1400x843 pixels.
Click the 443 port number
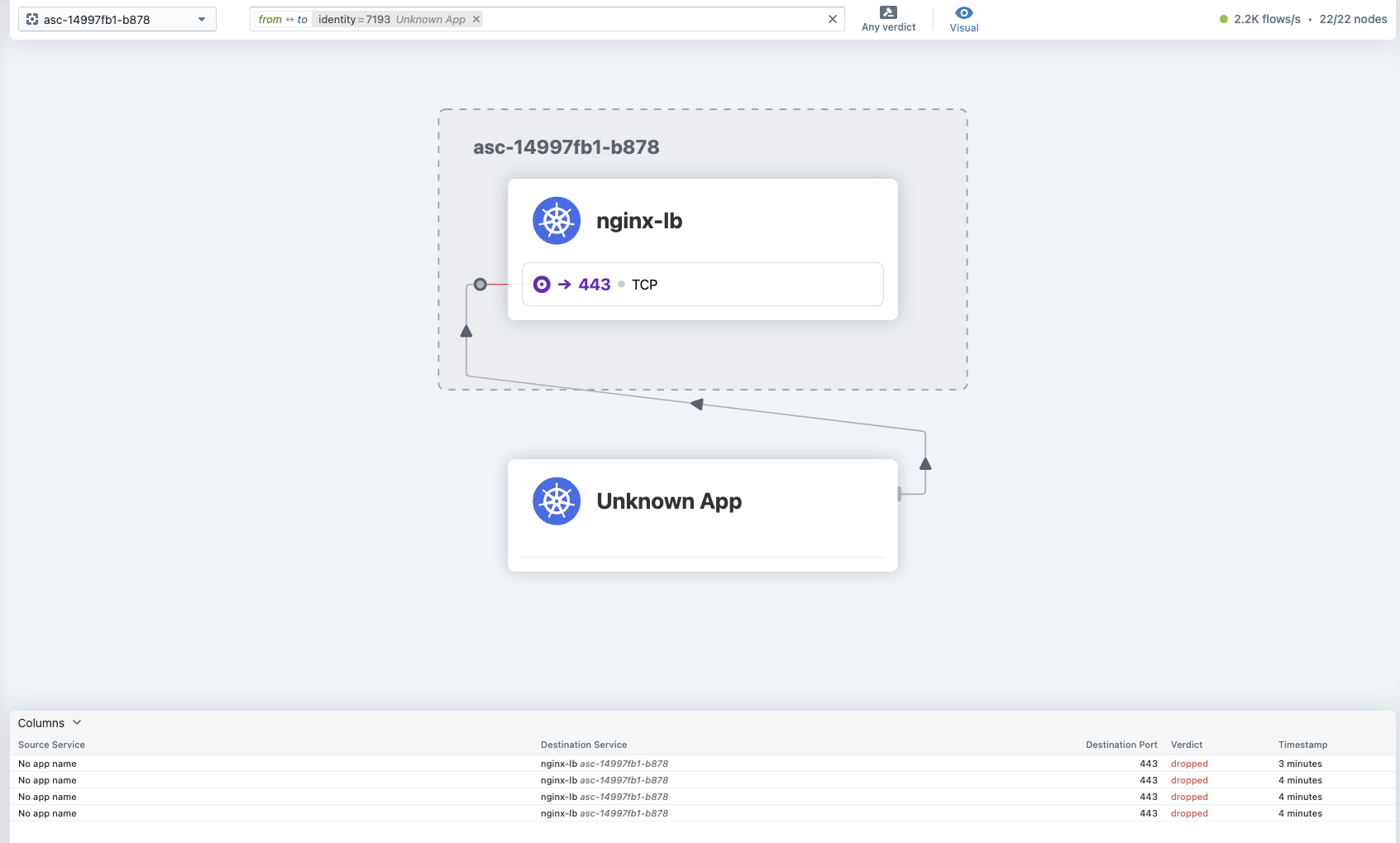coord(595,285)
